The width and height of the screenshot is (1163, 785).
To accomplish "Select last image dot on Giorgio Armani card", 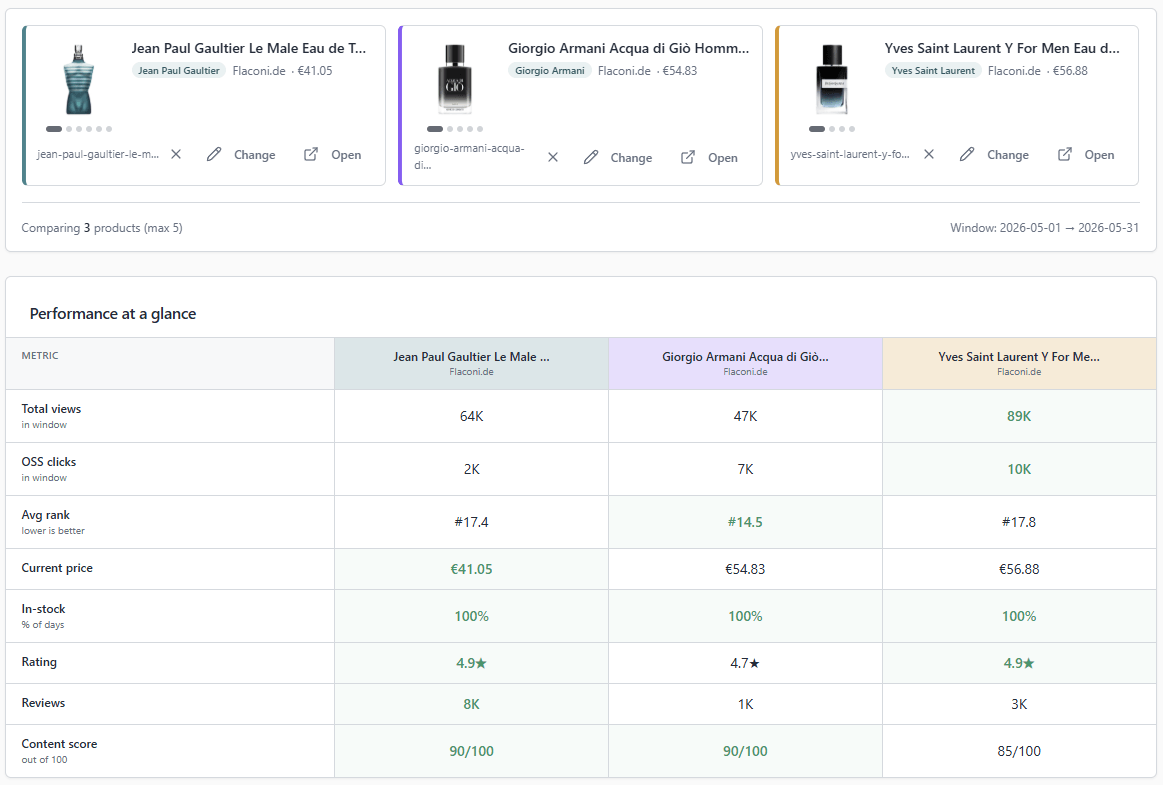I will pyautogui.click(x=480, y=129).
